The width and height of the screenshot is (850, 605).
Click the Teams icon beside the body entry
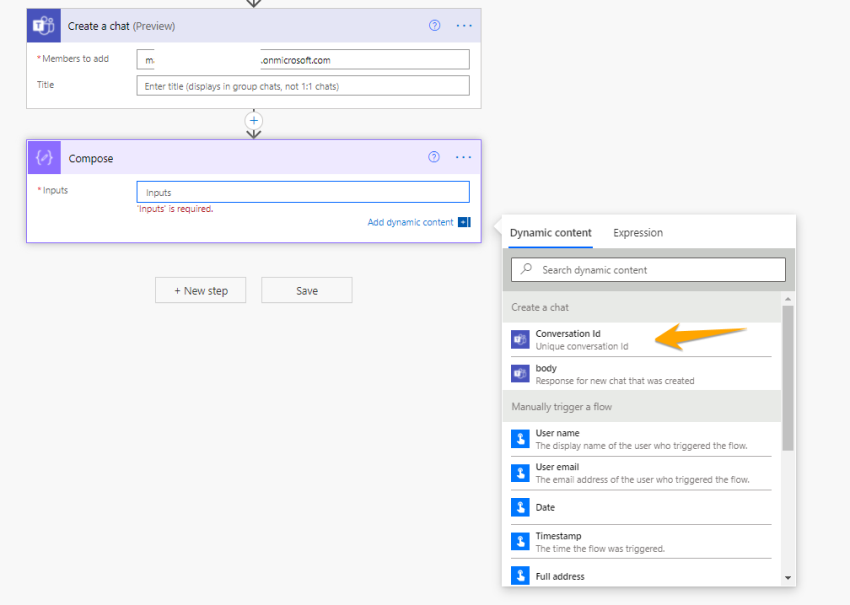(x=520, y=374)
